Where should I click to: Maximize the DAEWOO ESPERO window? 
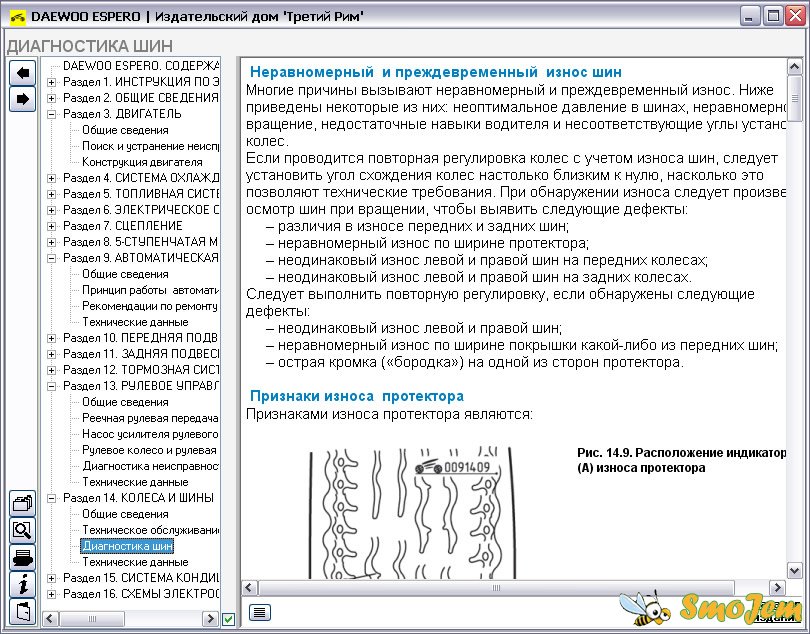pos(773,16)
